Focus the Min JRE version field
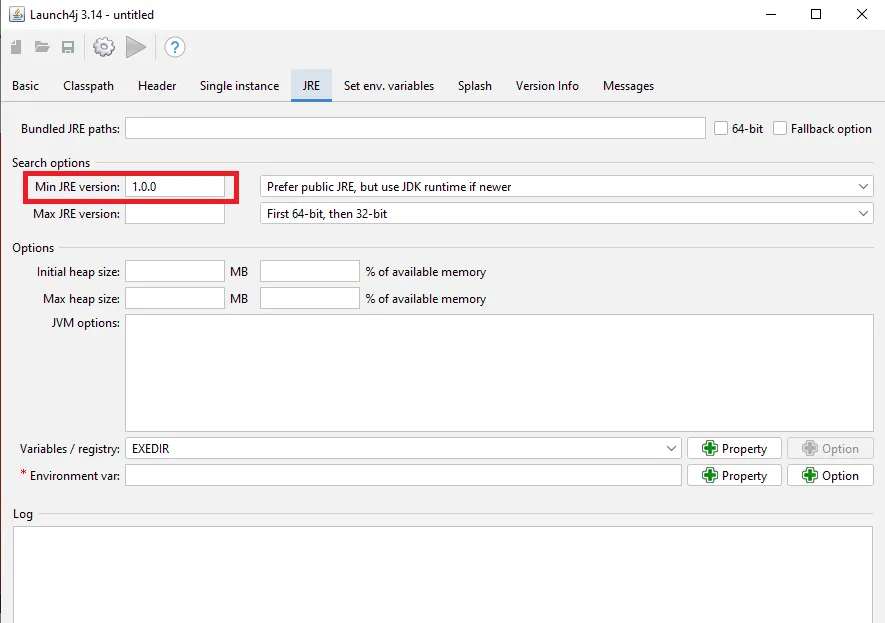The height and width of the screenshot is (623, 885). [x=175, y=186]
